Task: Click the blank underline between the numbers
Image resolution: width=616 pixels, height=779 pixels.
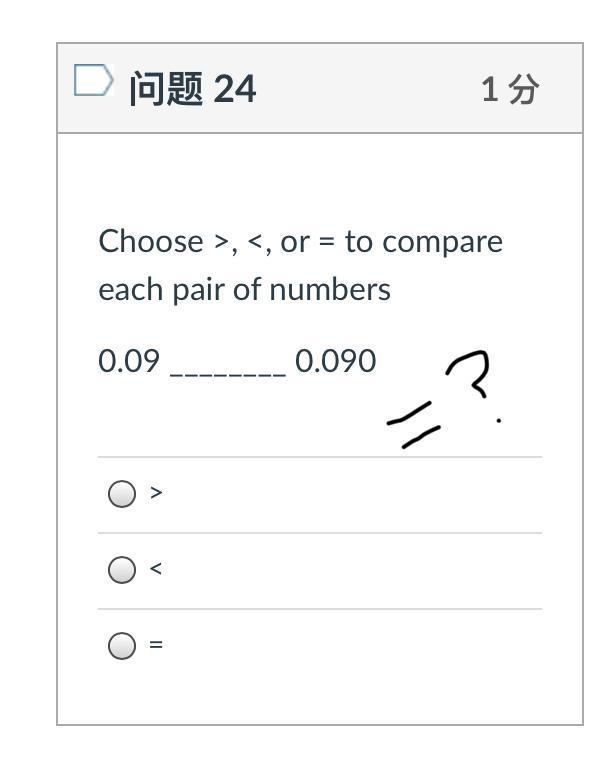Action: pyautogui.click(x=228, y=368)
